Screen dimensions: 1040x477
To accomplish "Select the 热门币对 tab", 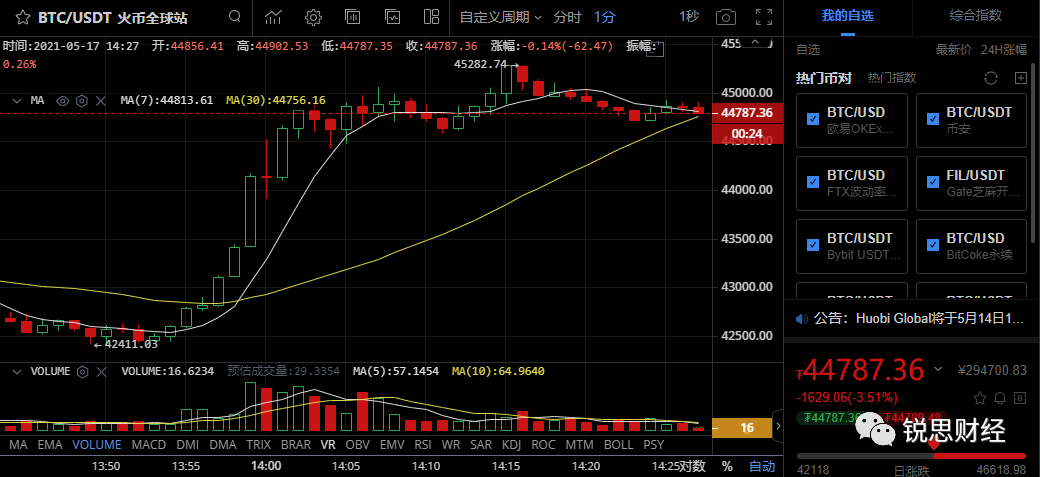I will click(824, 78).
